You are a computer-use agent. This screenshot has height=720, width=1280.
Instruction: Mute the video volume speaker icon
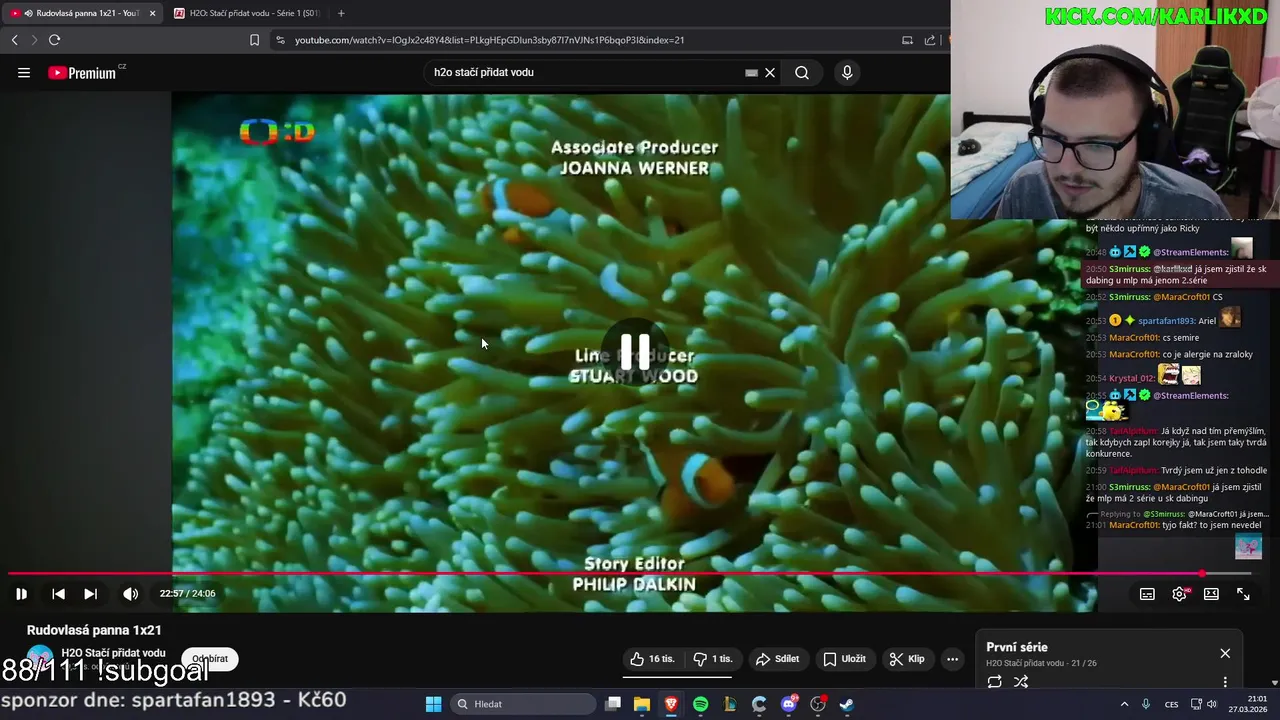[130, 594]
